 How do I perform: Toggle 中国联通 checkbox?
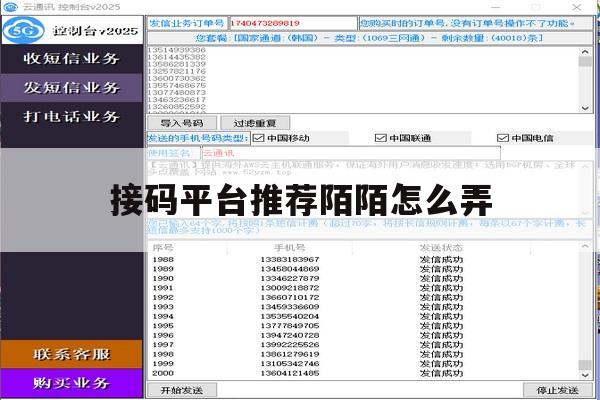(x=380, y=138)
